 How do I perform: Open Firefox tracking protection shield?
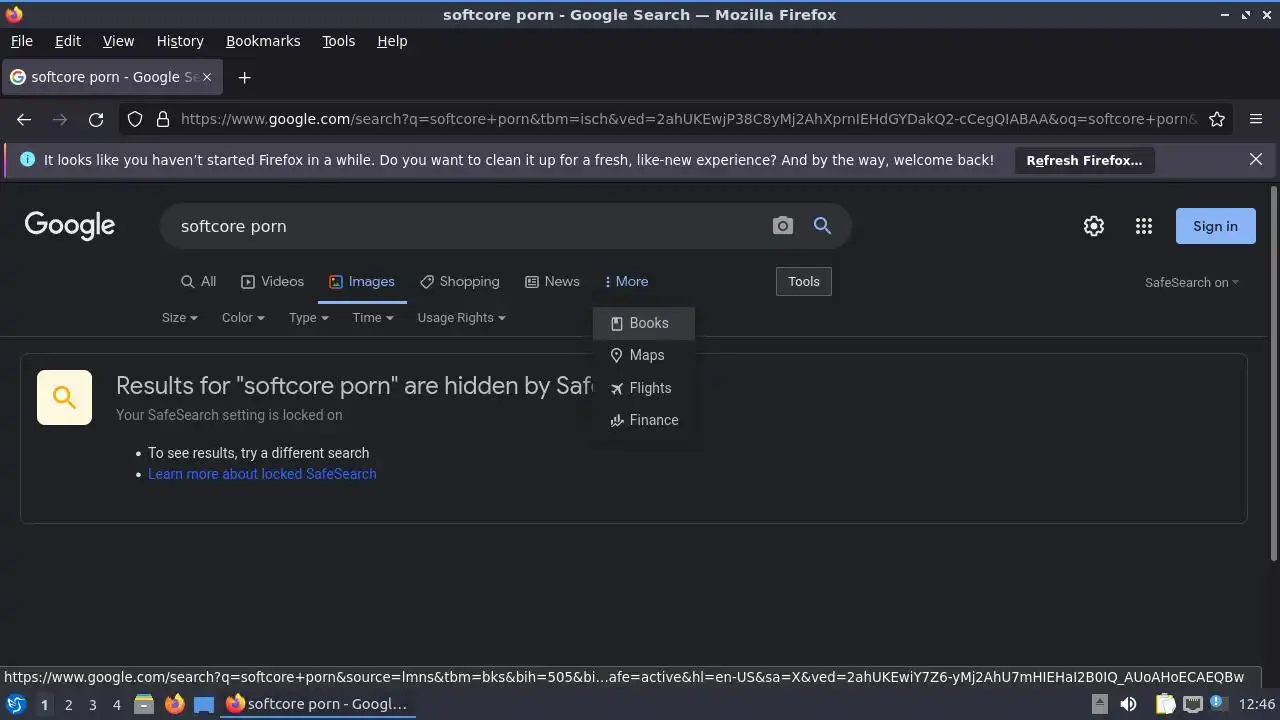(135, 119)
